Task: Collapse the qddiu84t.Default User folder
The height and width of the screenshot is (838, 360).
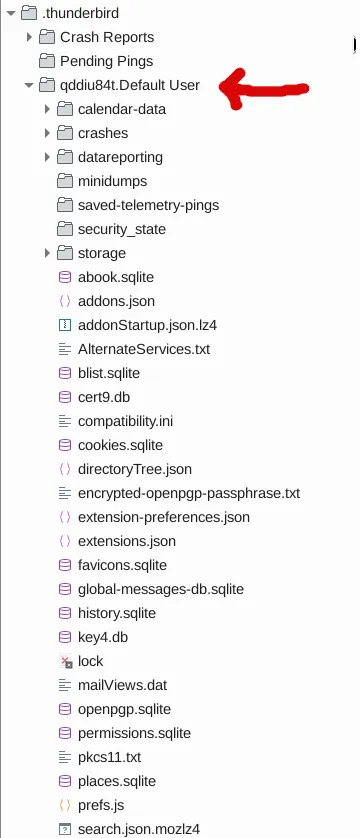Action: point(29,85)
